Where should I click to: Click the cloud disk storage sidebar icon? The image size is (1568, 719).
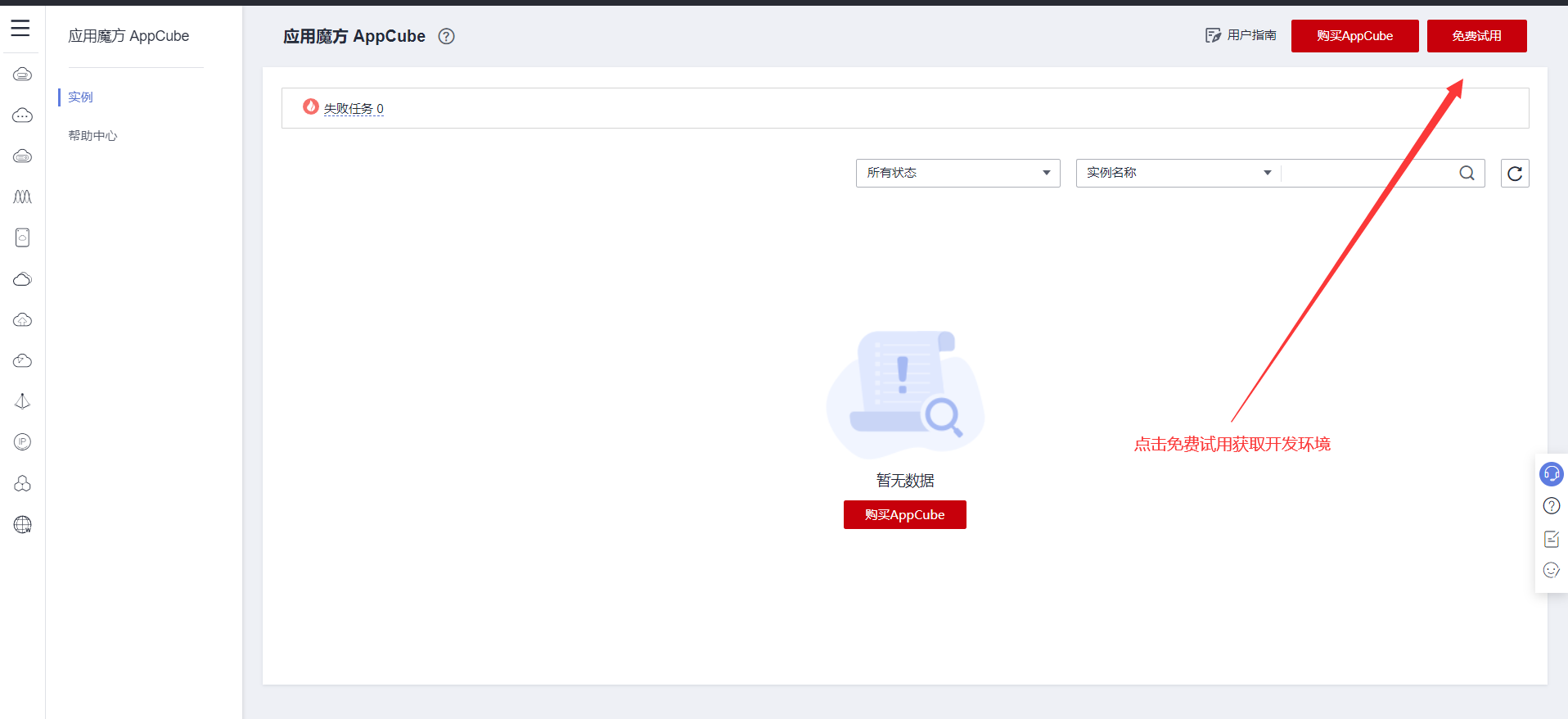coord(23,156)
